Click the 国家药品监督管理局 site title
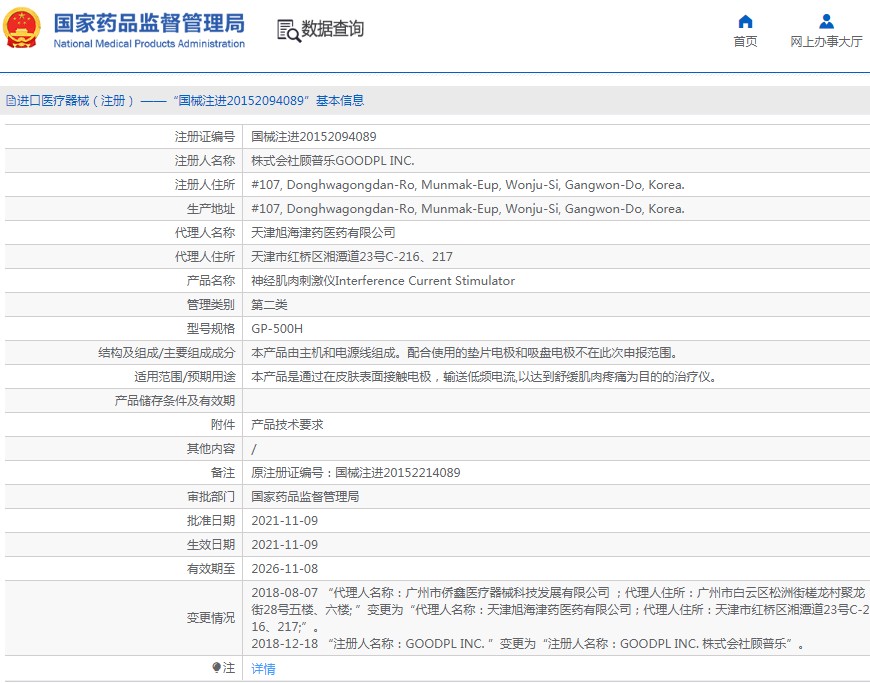Screen dimensions: 870x683 click(148, 22)
